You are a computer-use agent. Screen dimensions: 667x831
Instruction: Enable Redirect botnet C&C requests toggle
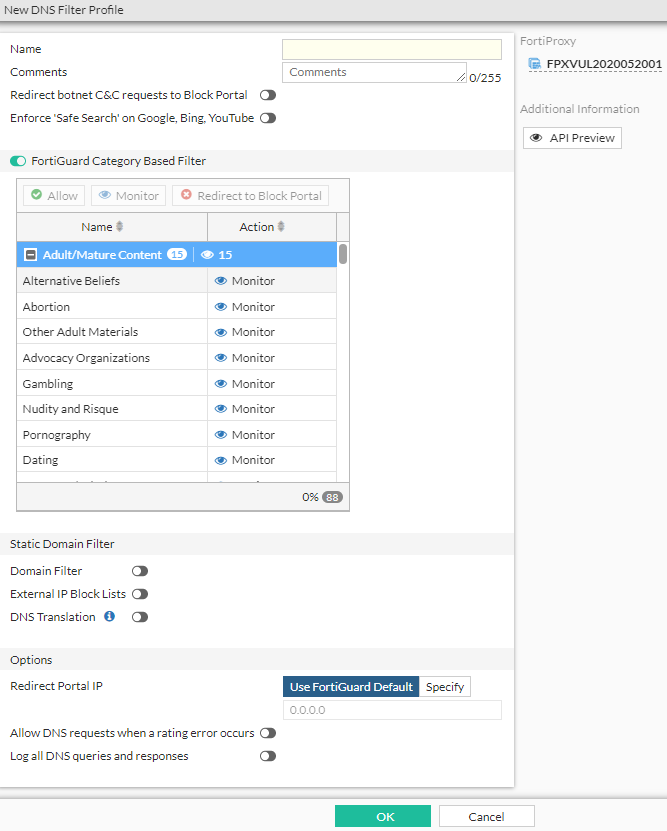(267, 96)
